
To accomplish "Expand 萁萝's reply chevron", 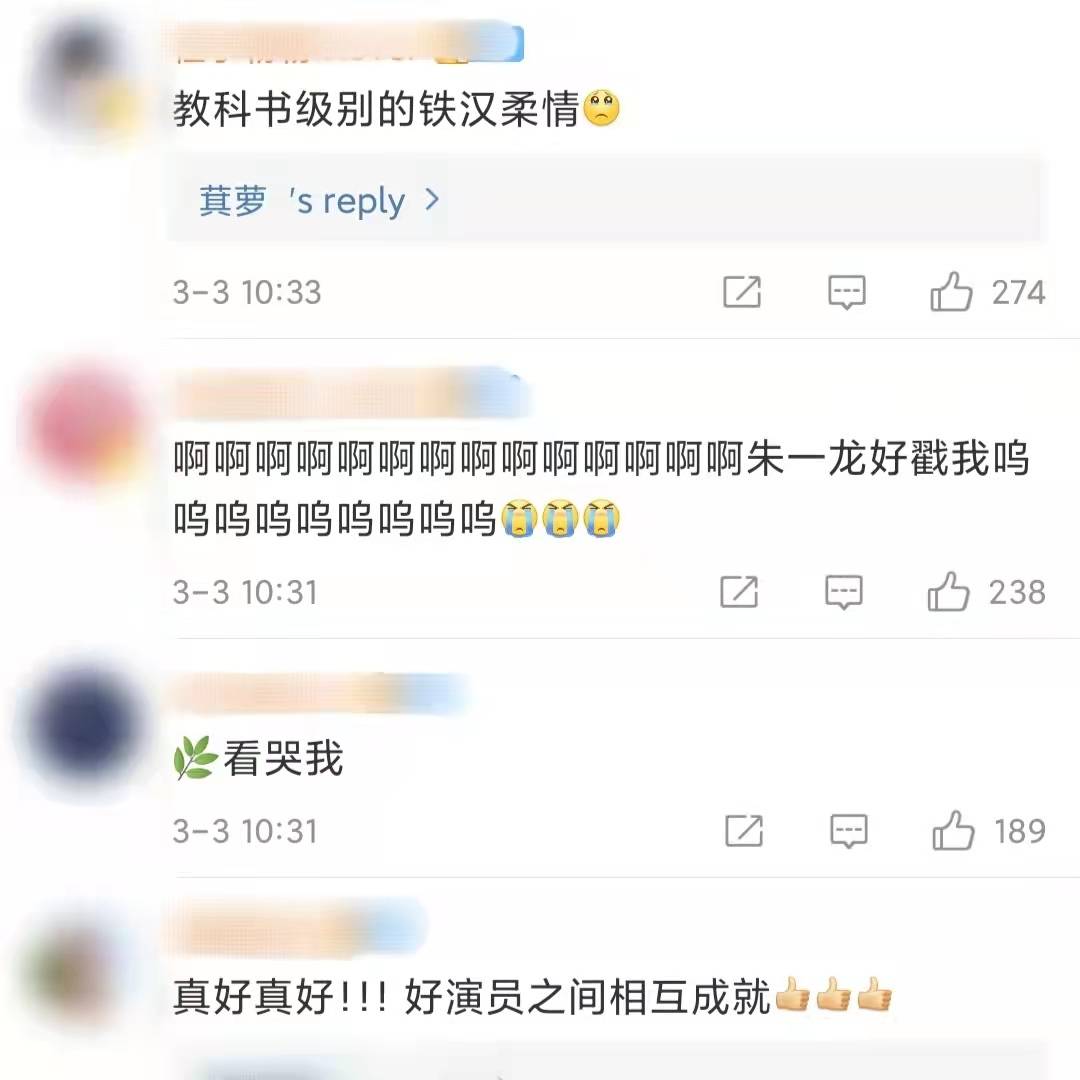I will pos(432,200).
